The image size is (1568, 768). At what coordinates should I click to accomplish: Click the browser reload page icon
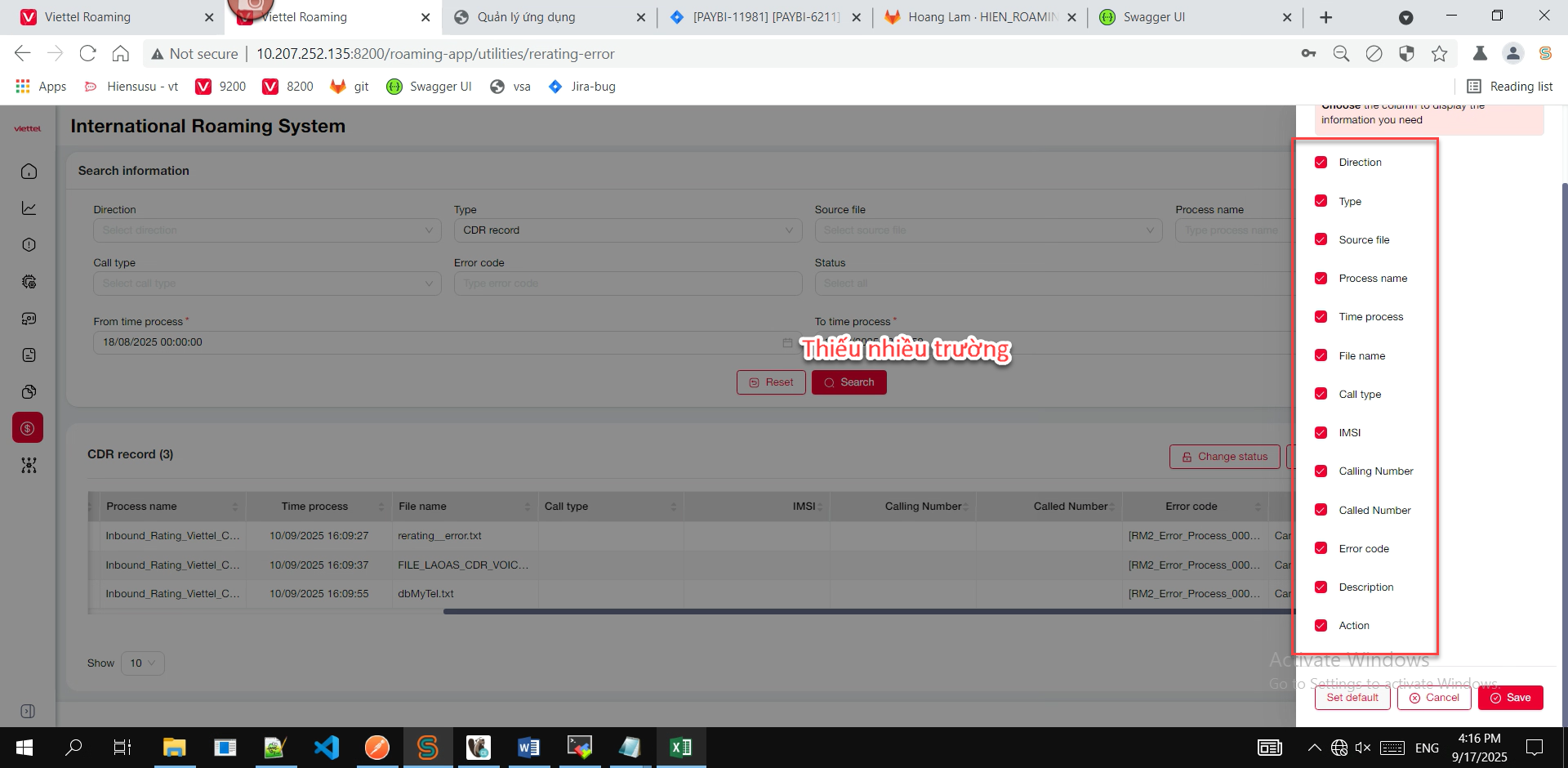[x=87, y=54]
